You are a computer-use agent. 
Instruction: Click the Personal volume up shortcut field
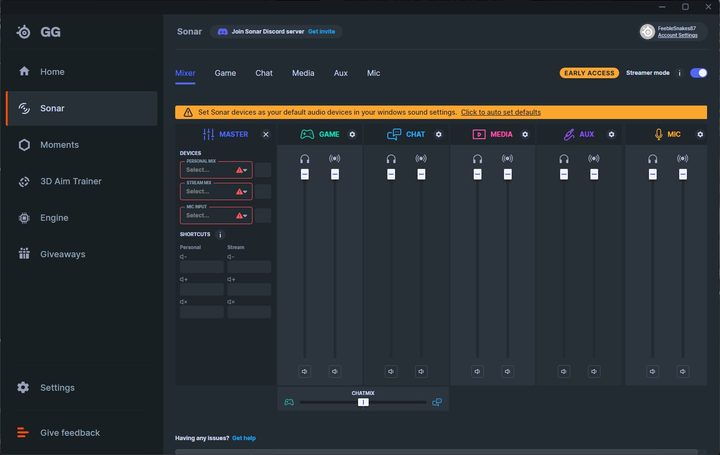tap(202, 290)
